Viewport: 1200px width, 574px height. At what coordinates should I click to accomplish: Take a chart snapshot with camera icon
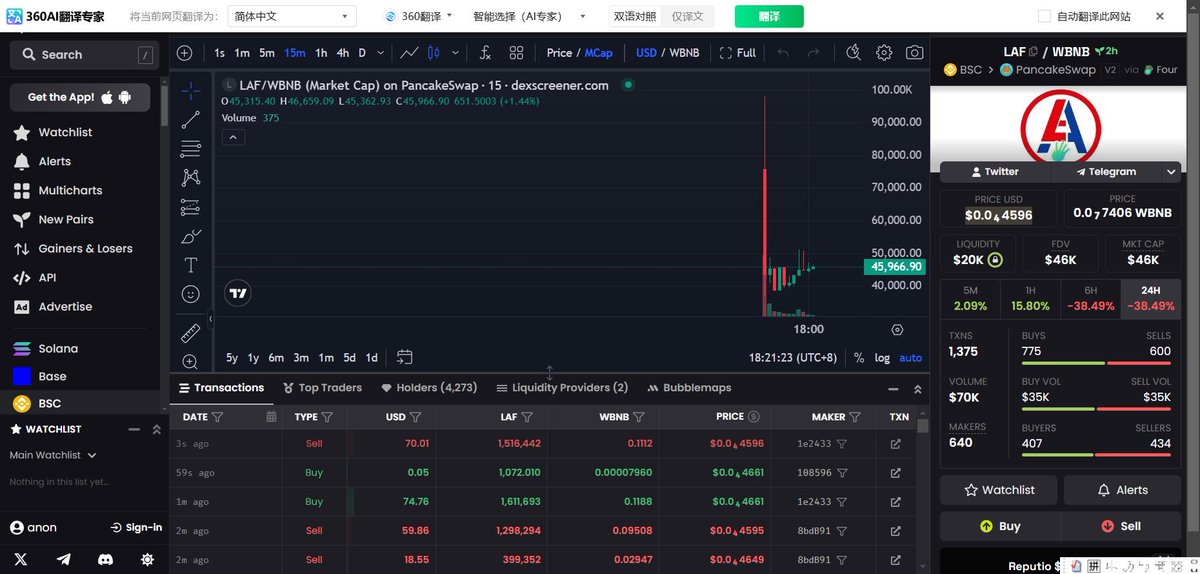[x=914, y=53]
